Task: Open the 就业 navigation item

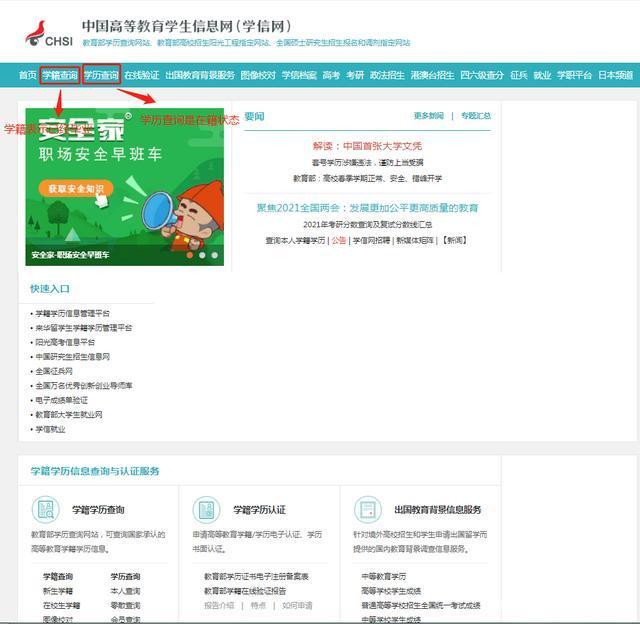Action: [x=542, y=75]
